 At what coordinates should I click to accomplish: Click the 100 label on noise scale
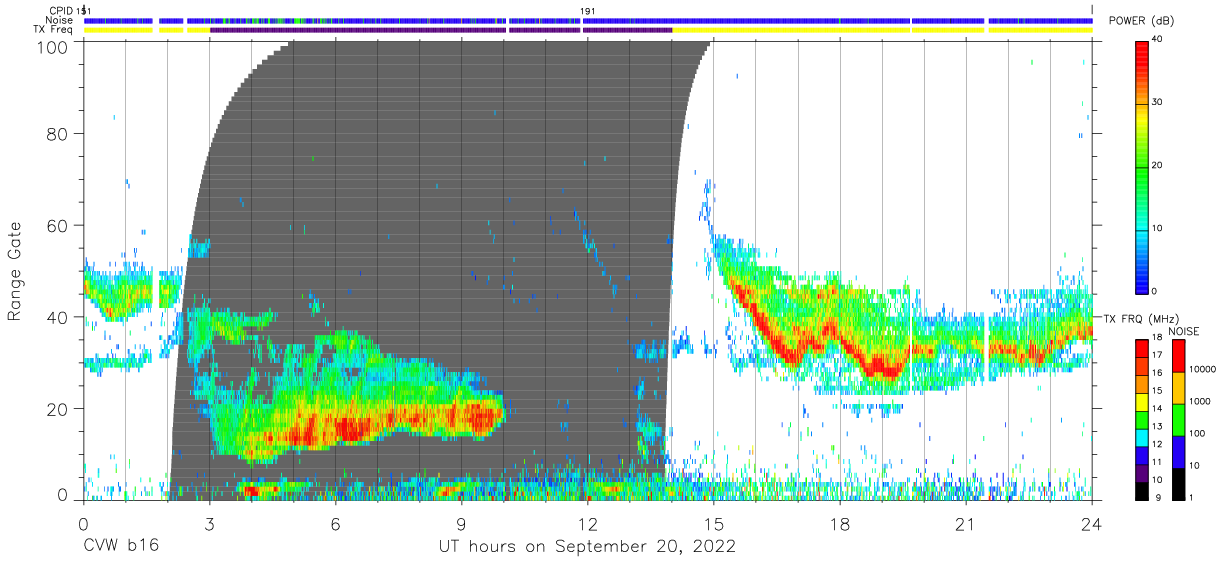[1195, 434]
